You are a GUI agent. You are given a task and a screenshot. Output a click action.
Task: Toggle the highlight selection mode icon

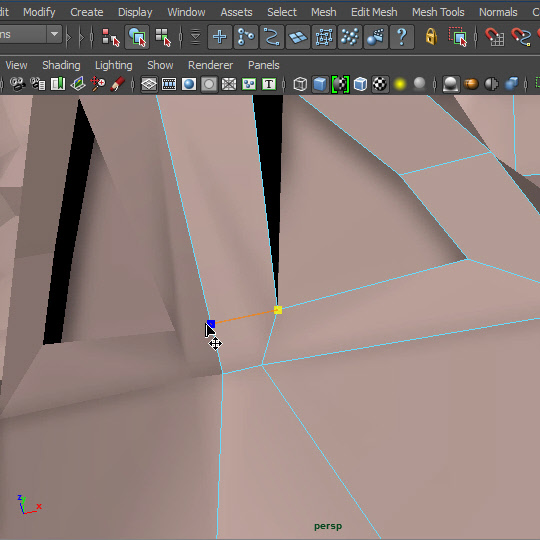(x=458, y=37)
